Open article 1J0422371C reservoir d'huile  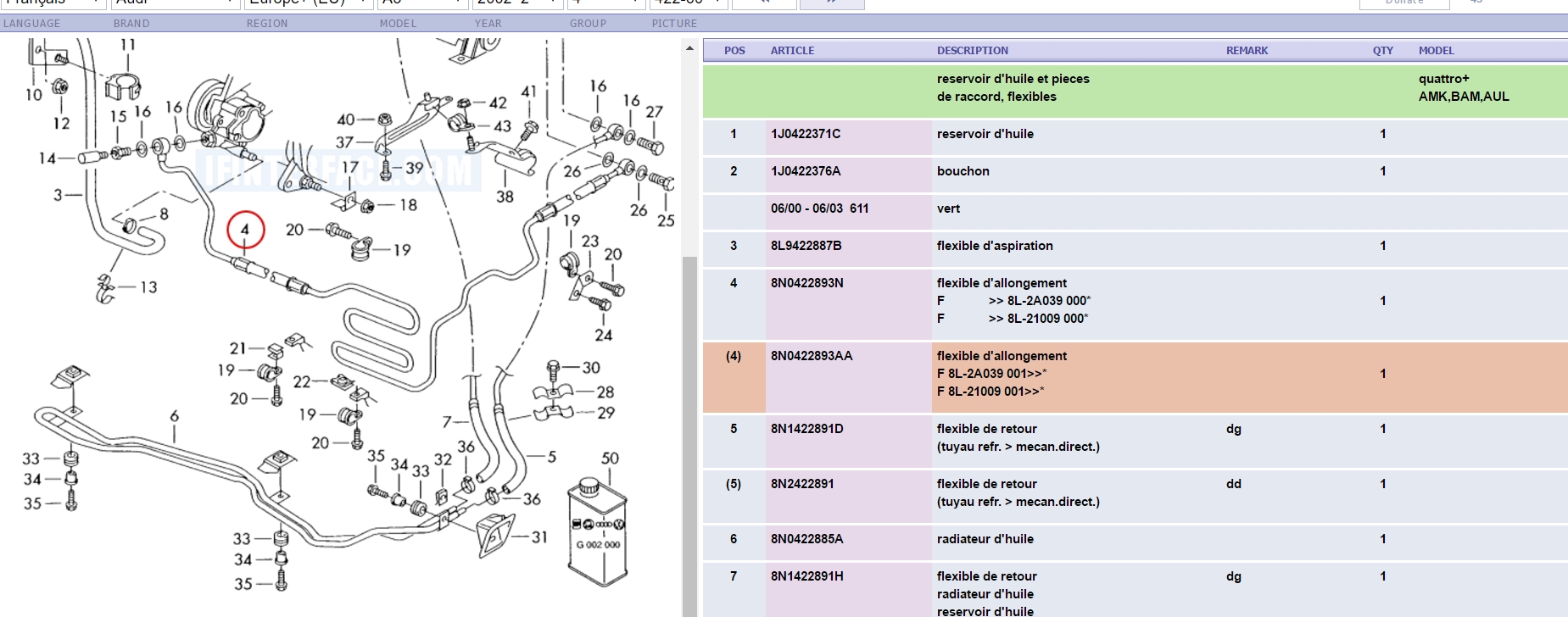(x=805, y=134)
